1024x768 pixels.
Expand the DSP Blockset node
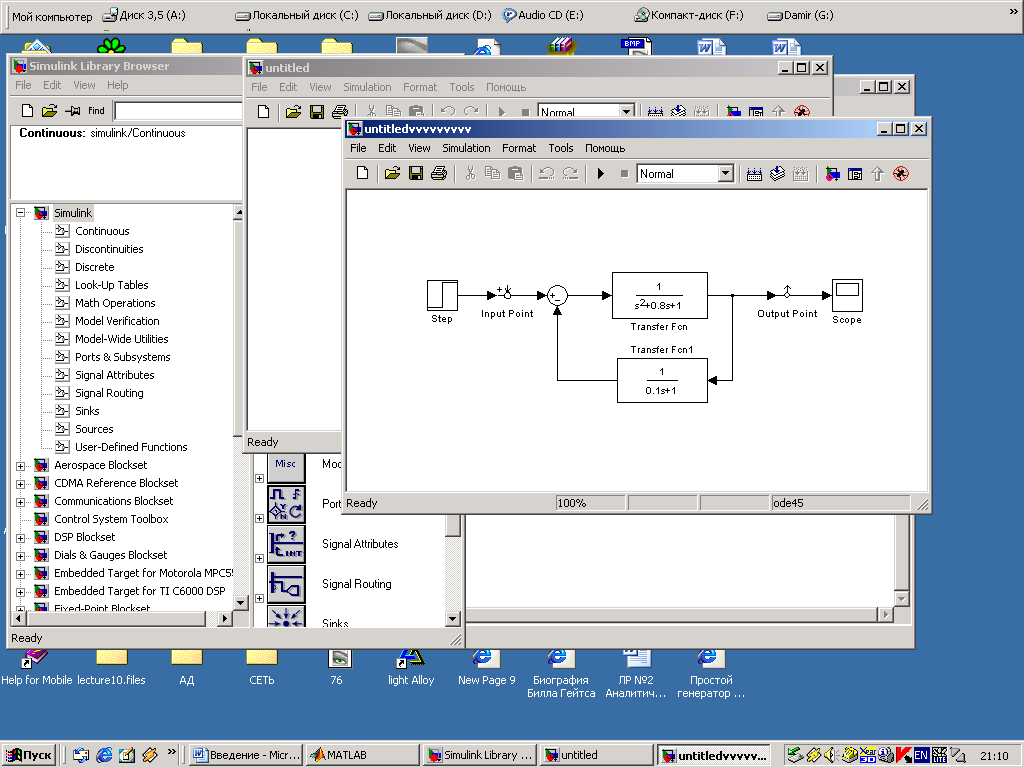tap(21, 537)
